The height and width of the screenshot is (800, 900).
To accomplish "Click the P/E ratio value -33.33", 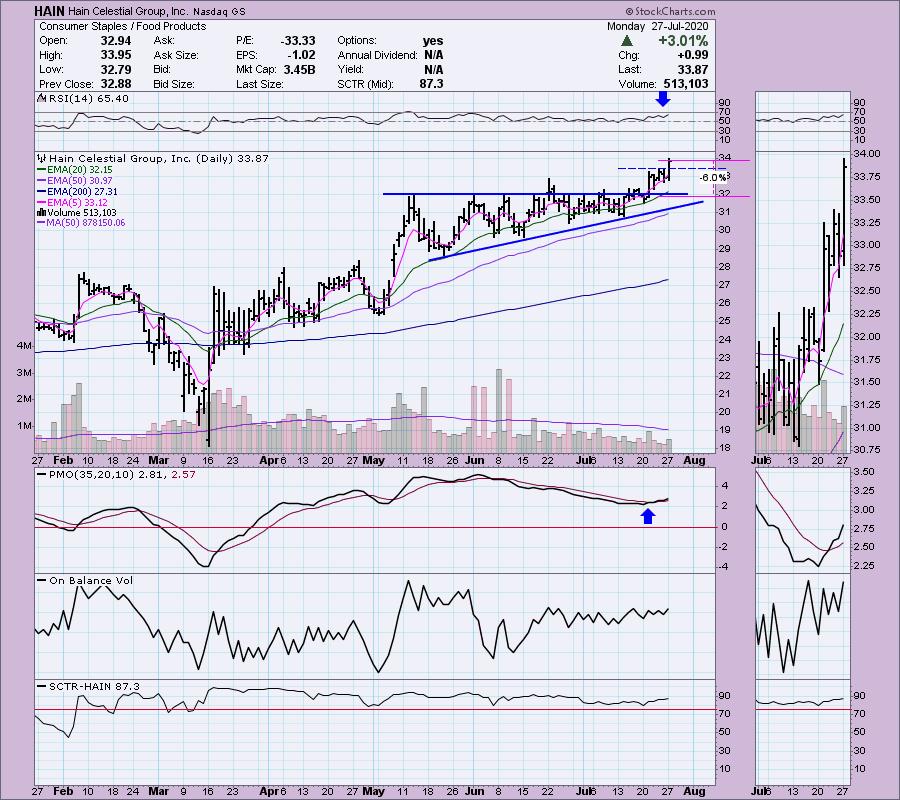I will point(298,41).
